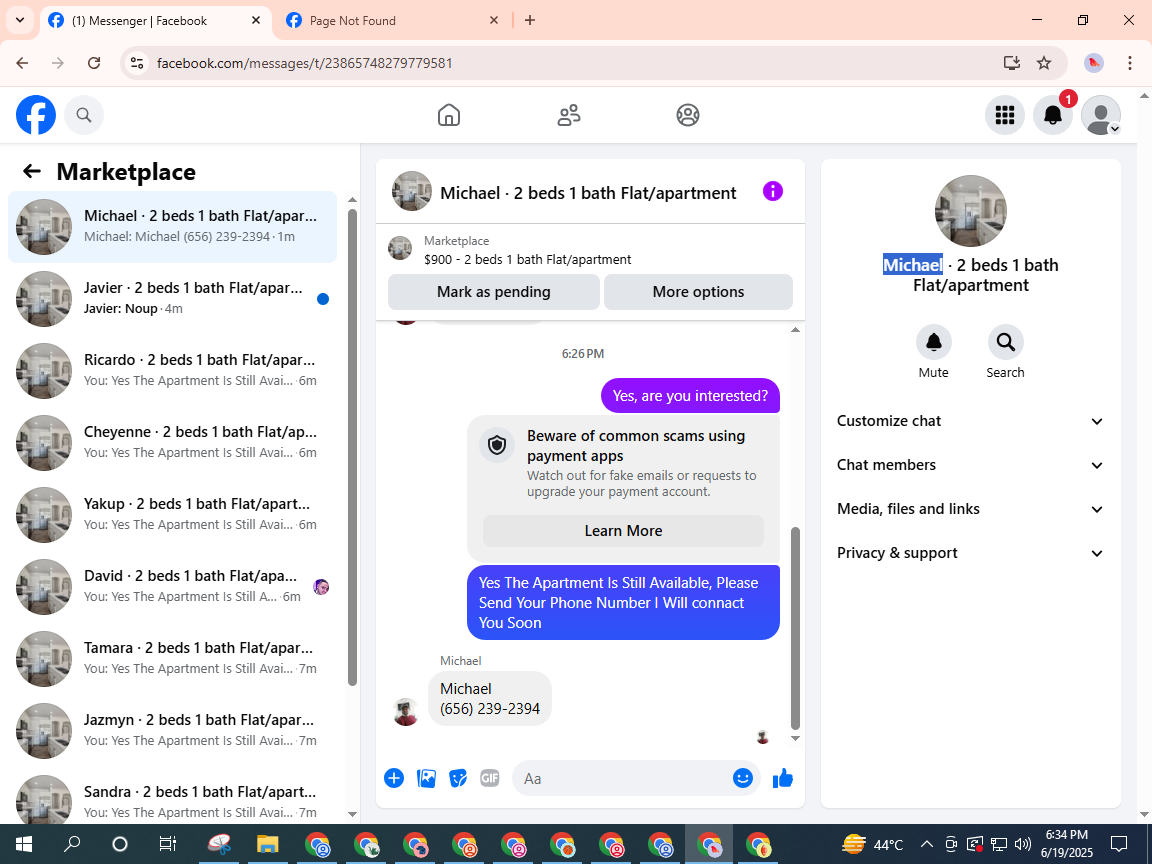Click Michael's avatar beside his message
This screenshot has width=1152, height=864.
coord(406,712)
